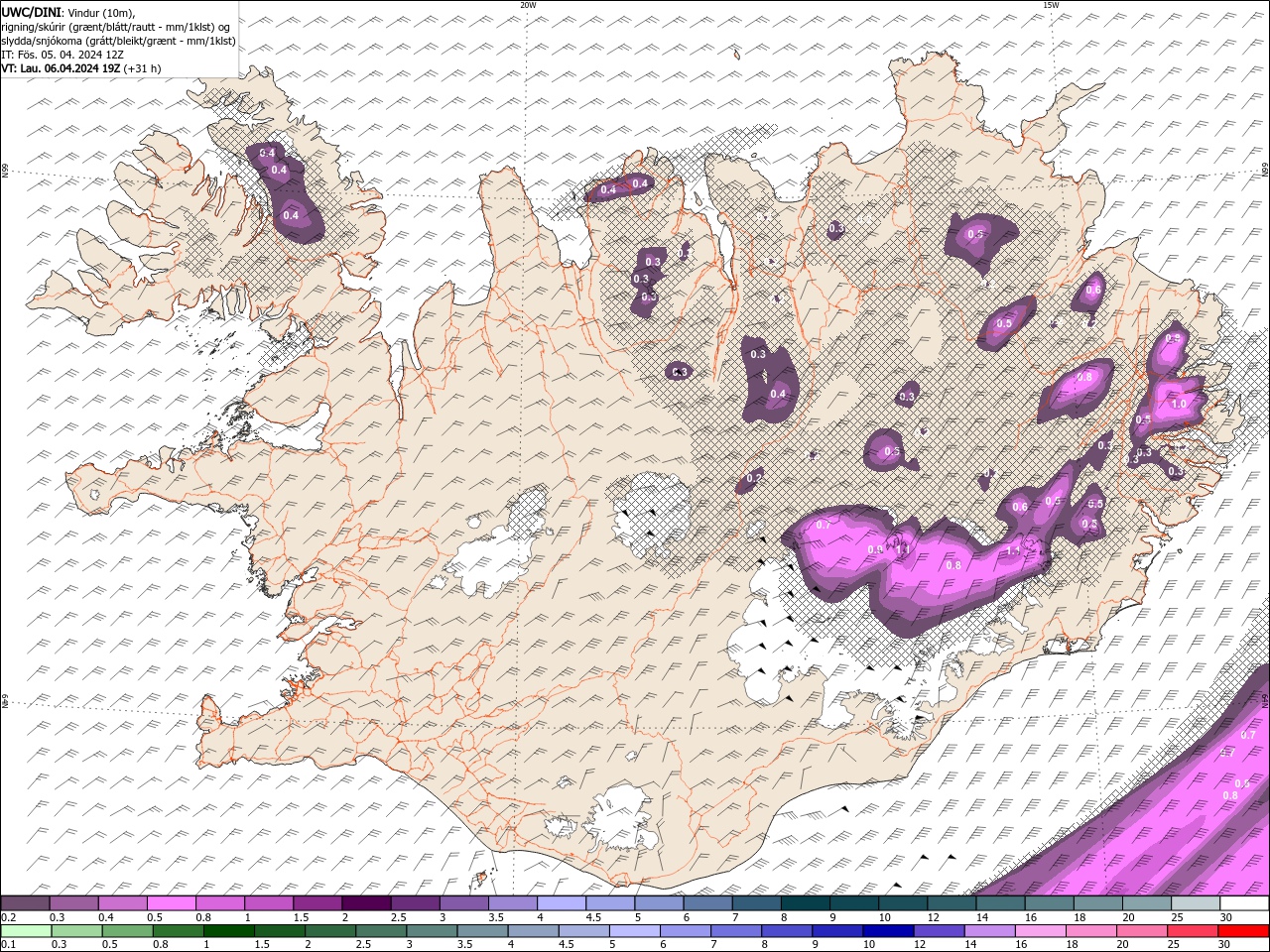Click the upper legend swatch between 4 and 4.5

coord(562,903)
